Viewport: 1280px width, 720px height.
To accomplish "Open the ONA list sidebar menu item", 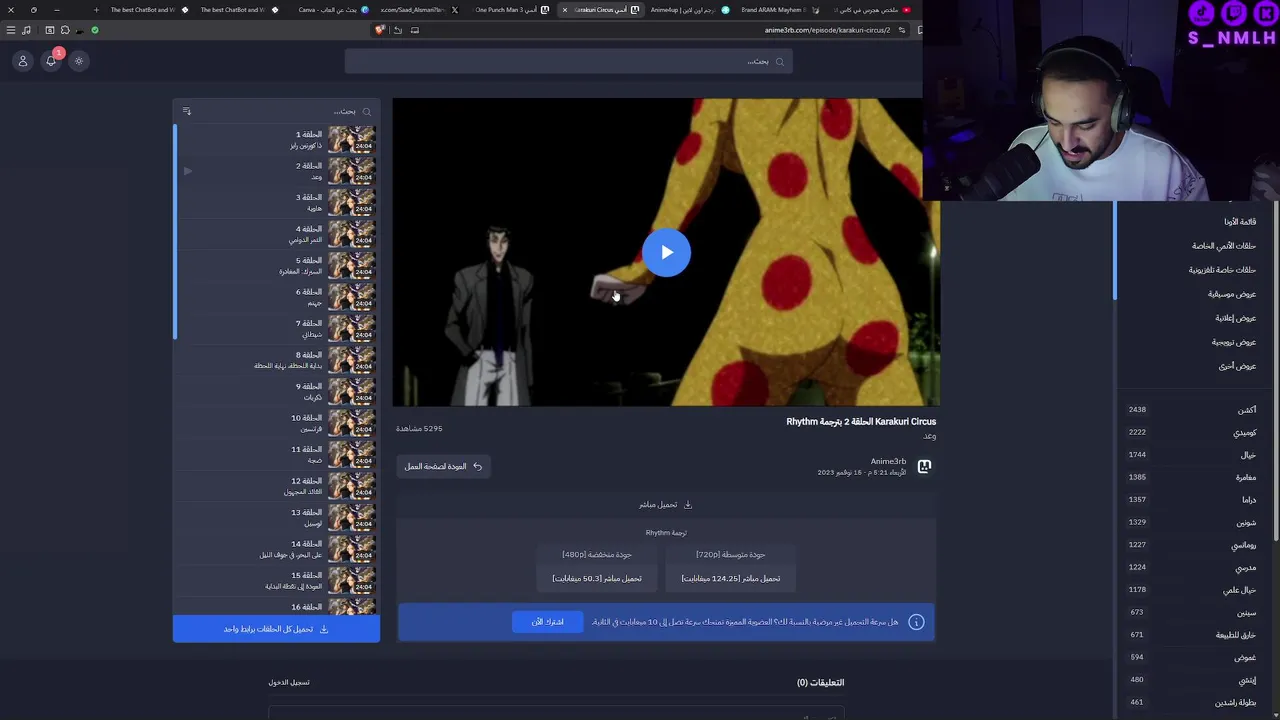I will pyautogui.click(x=1240, y=222).
